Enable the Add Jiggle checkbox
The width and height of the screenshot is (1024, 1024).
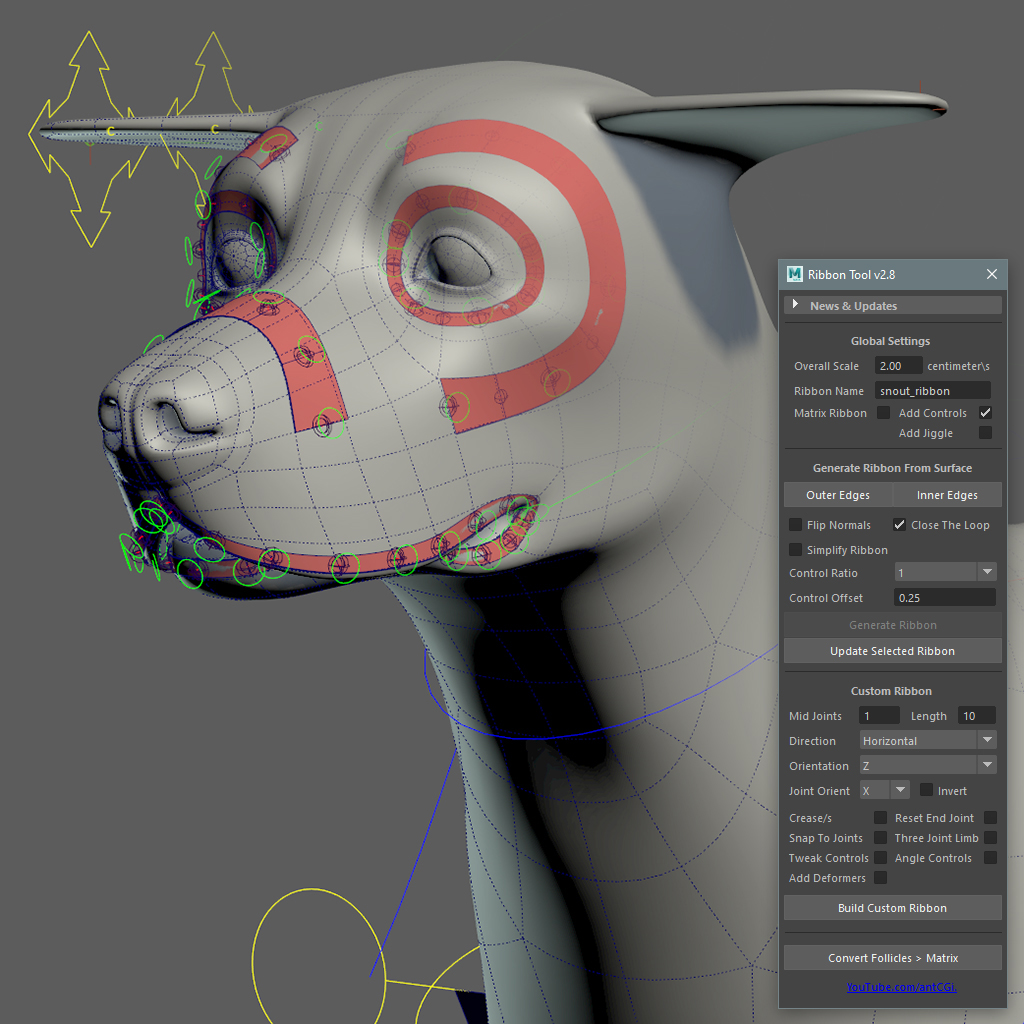pyautogui.click(x=985, y=433)
